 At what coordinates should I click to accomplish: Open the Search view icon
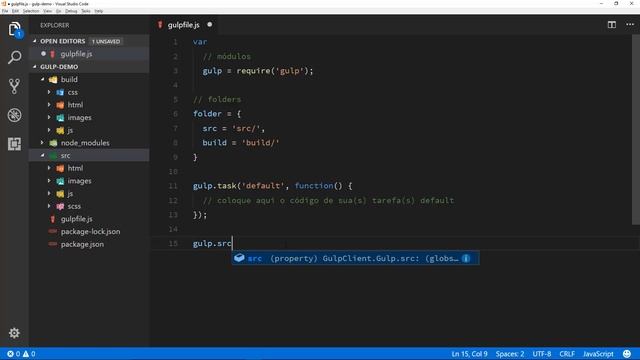tap(14, 58)
